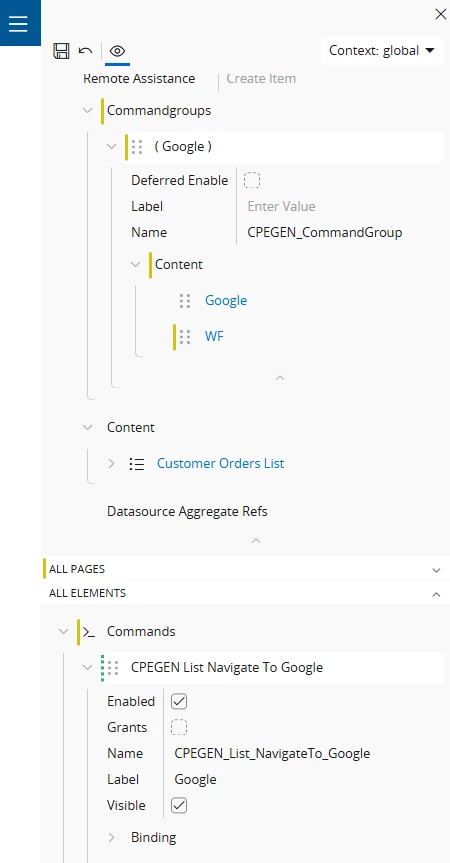Check the Grants checkbox
This screenshot has height=863, width=450.
(x=179, y=727)
